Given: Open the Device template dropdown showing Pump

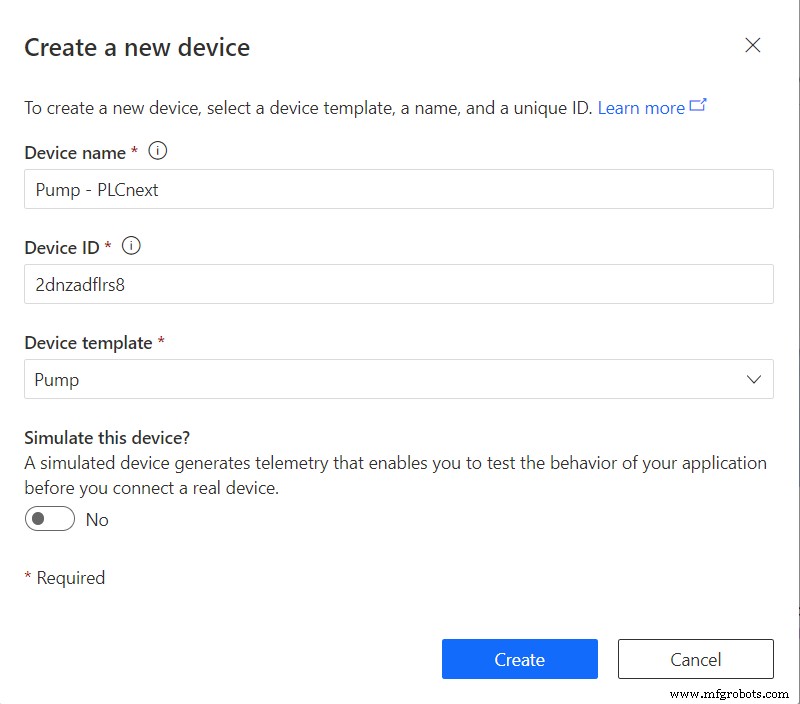Looking at the screenshot, I should tap(399, 380).
